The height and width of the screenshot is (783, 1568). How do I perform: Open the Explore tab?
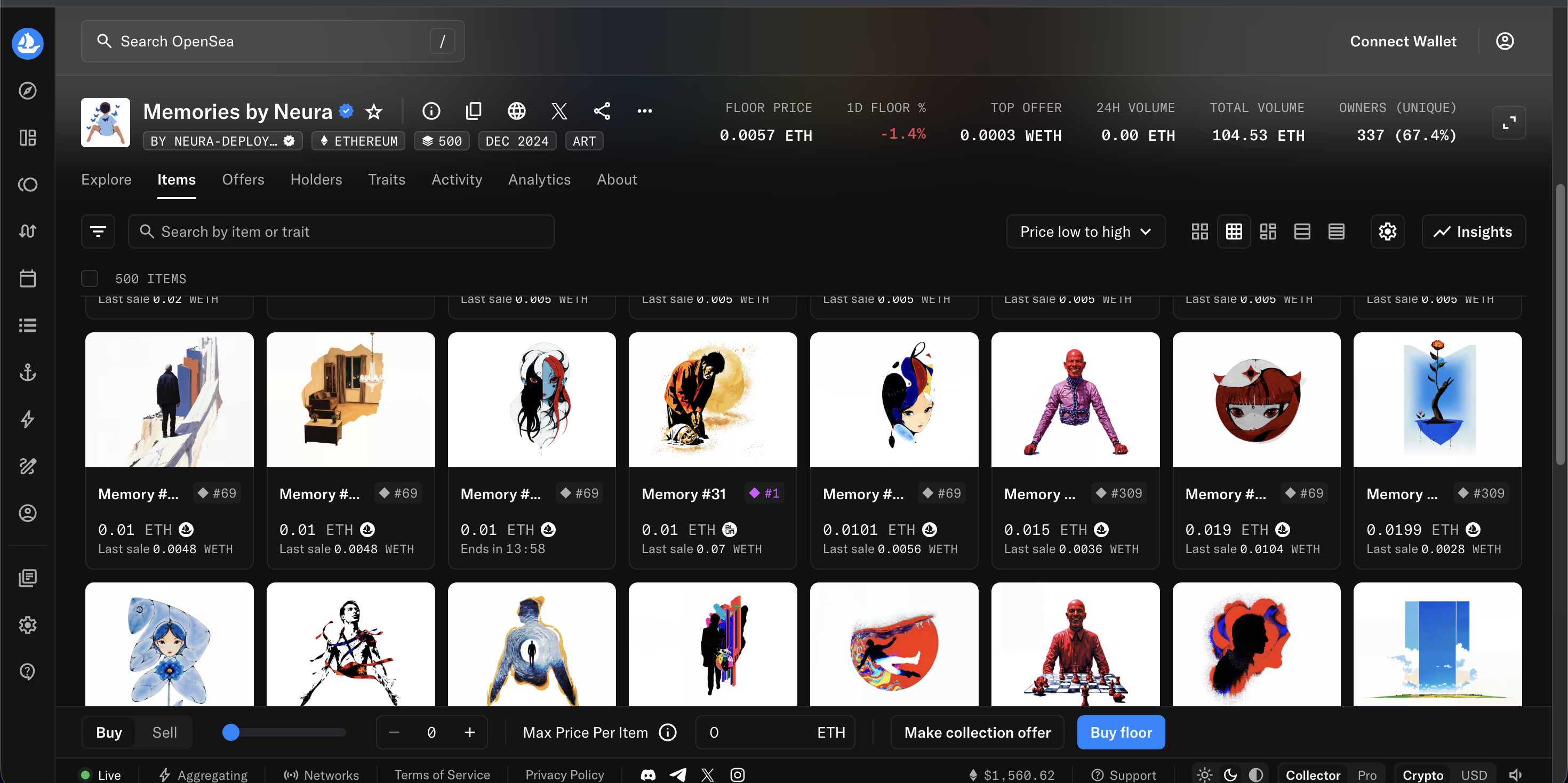tap(106, 180)
